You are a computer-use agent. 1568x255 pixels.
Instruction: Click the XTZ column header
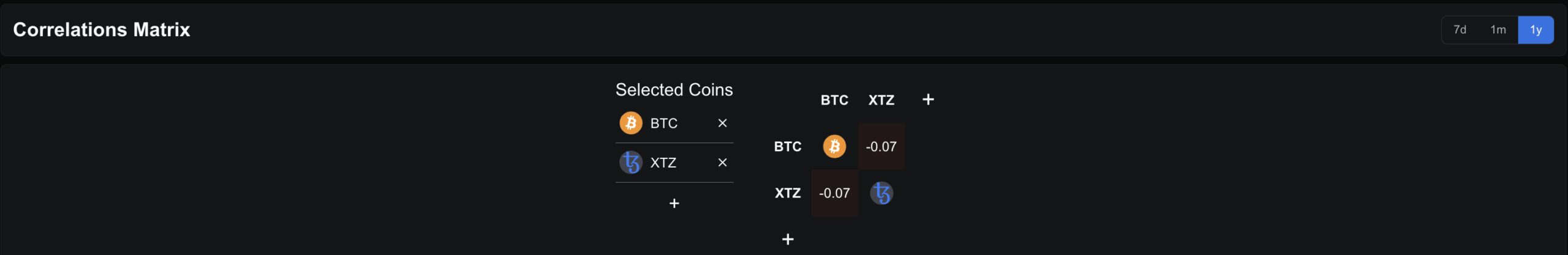881,100
